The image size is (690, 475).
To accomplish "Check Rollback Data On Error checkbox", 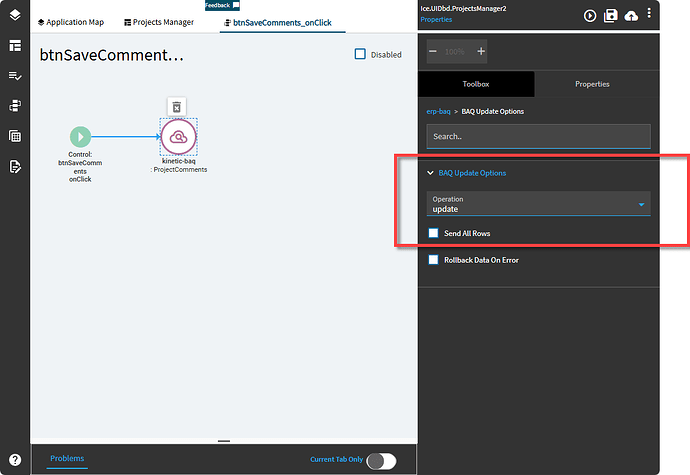I will coord(433,260).
